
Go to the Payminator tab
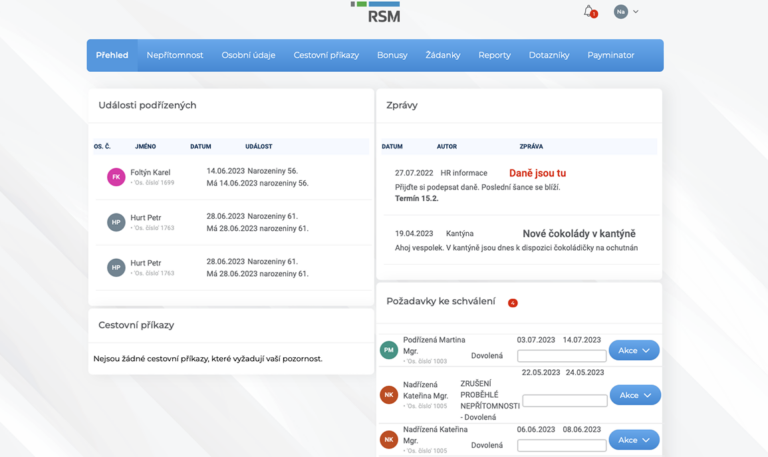point(611,55)
